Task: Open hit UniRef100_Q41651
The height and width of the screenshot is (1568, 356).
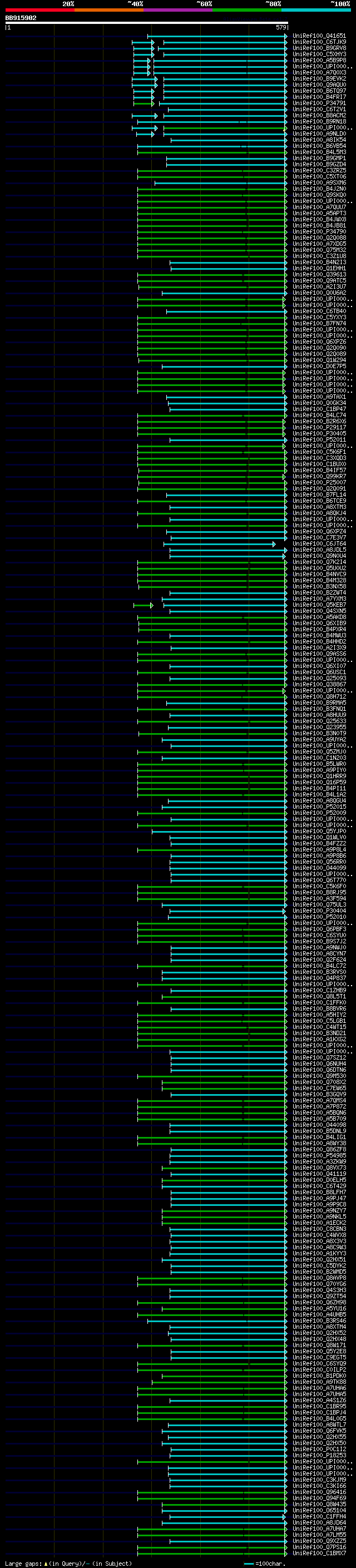Action: point(319,36)
